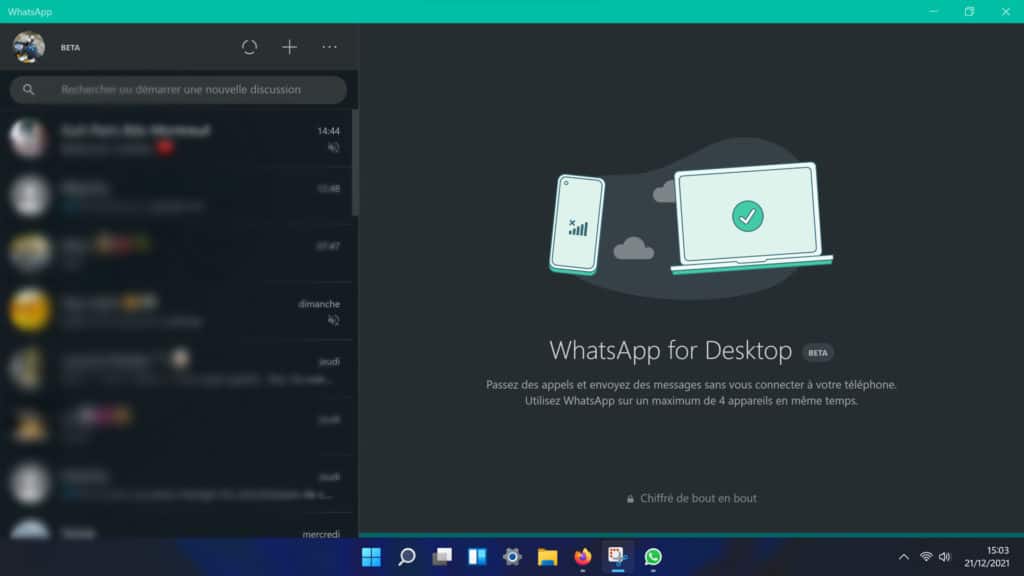Minimize the WhatsApp window

(x=934, y=11)
